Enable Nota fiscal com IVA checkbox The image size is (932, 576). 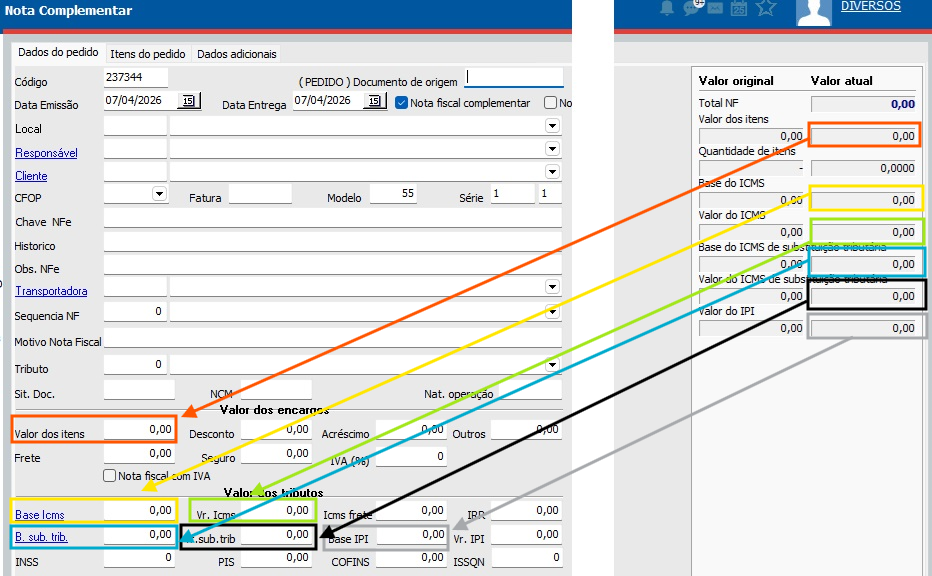[110, 476]
